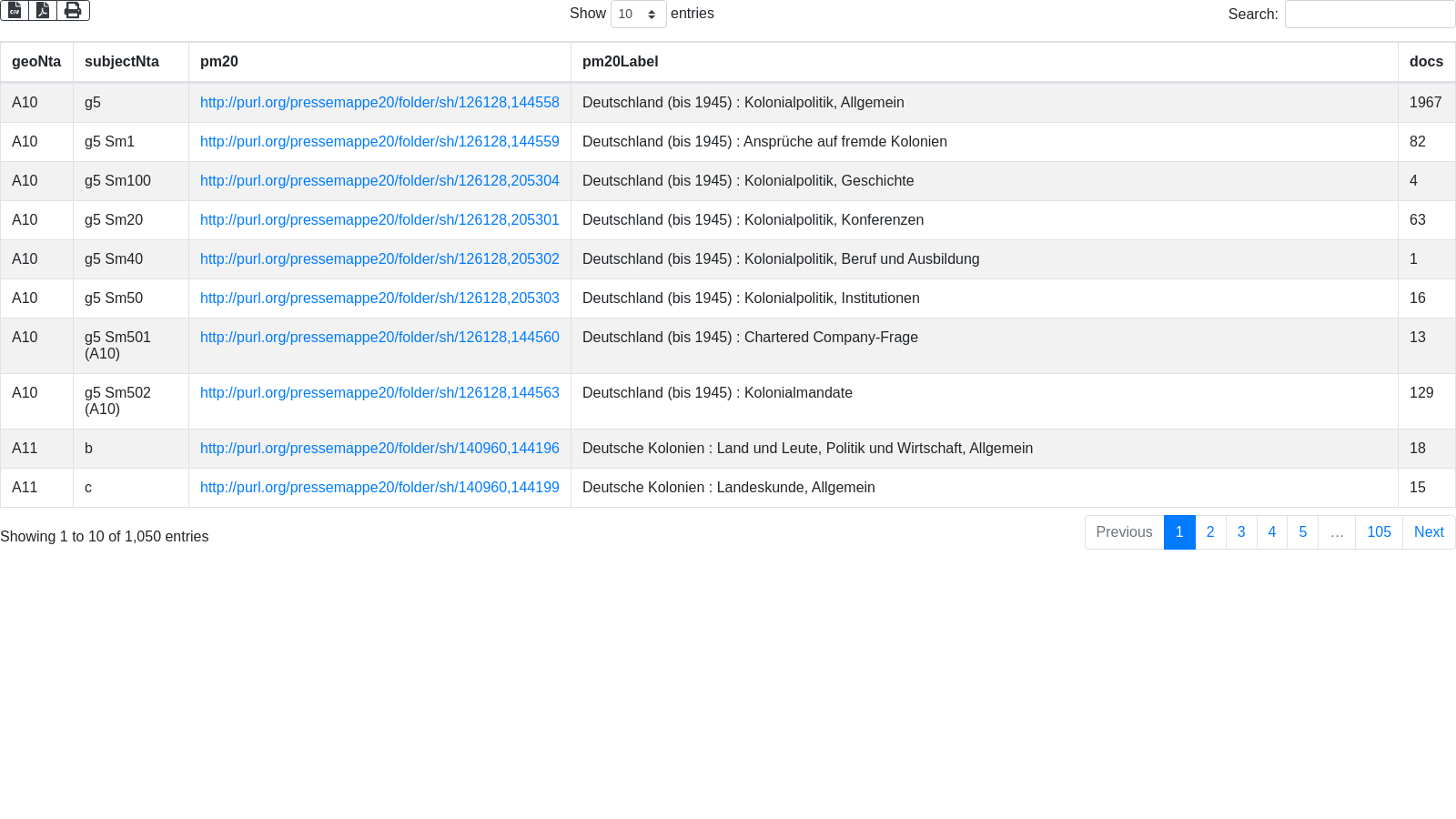Viewport: 1456px width, 819px height.
Task: Sort table by subjectNta column
Action: click(122, 62)
